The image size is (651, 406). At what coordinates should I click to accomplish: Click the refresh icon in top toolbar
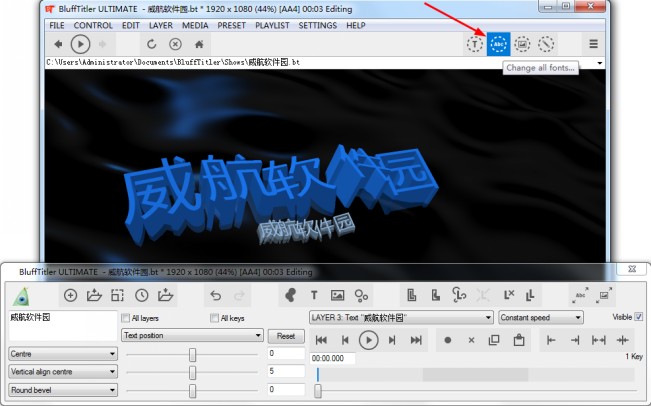pos(152,44)
